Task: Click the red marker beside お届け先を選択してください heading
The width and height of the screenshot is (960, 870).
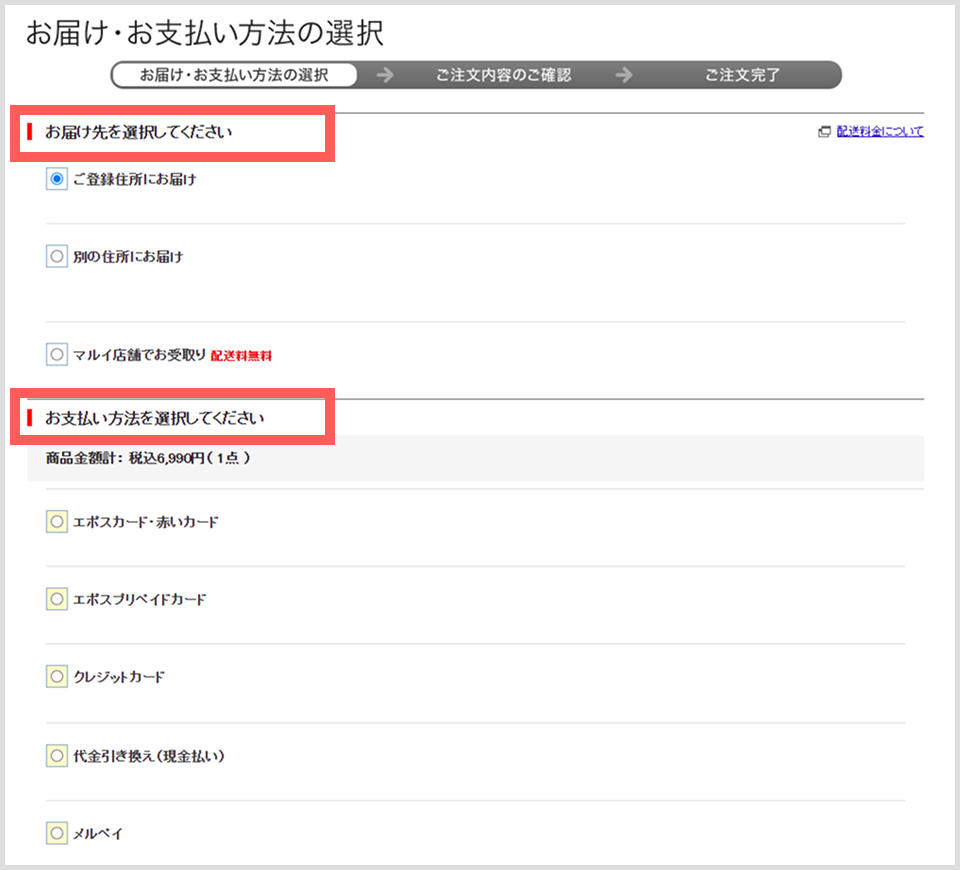Action: (x=30, y=131)
